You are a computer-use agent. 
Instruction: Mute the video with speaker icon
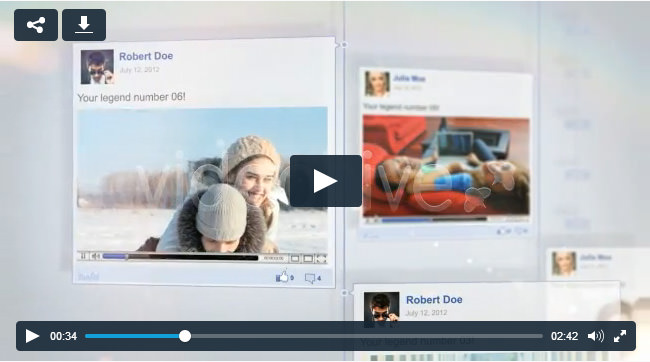pyautogui.click(x=596, y=336)
